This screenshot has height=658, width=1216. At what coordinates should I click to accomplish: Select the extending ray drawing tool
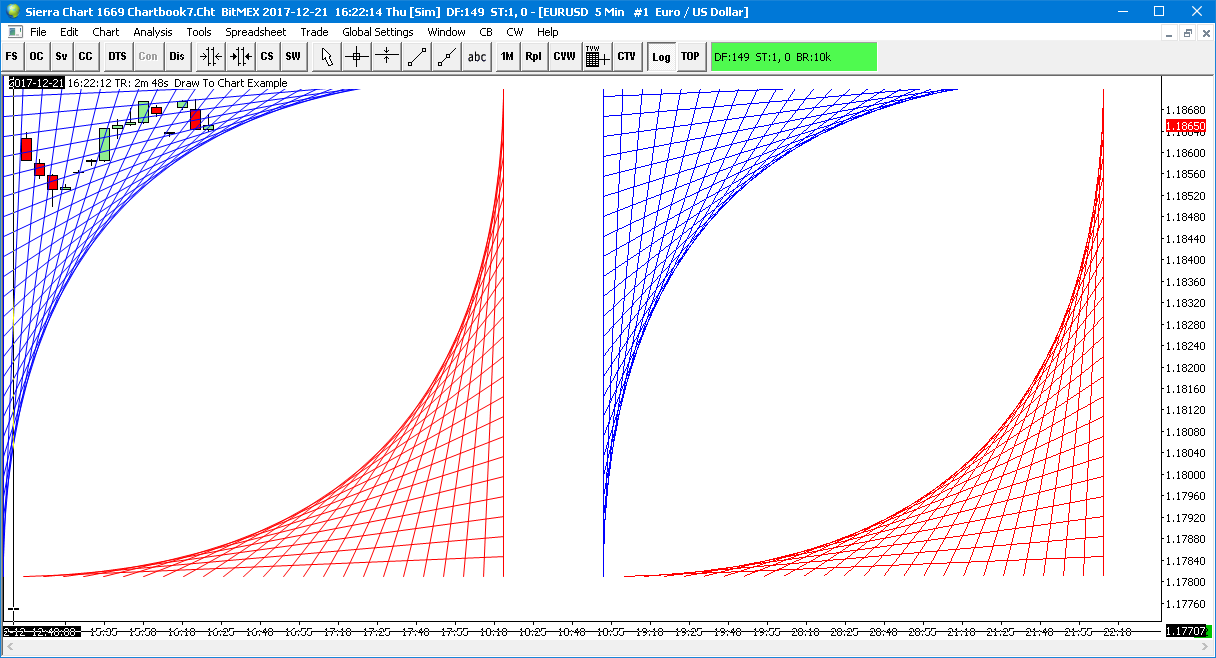pyautogui.click(x=446, y=57)
